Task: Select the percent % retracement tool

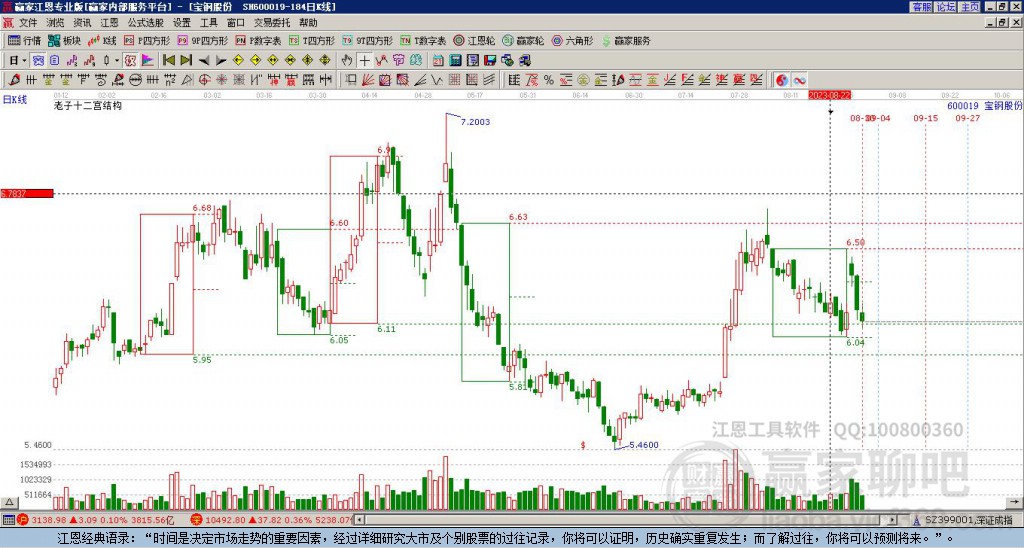Action: pos(549,80)
